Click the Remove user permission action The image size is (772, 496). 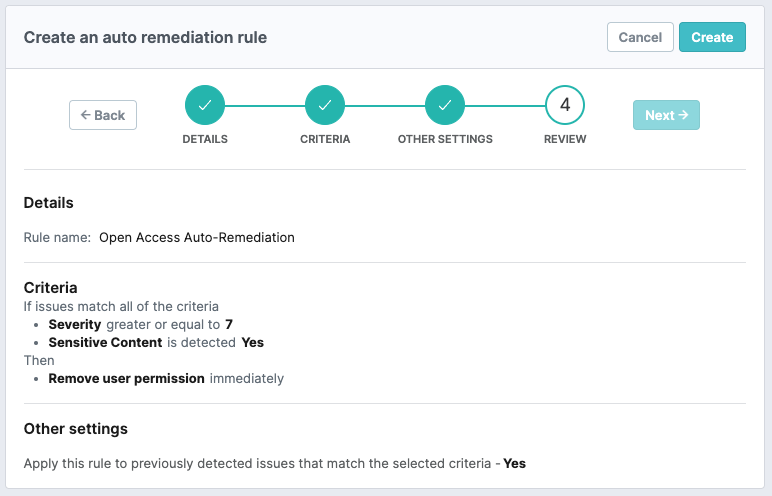click(x=166, y=379)
